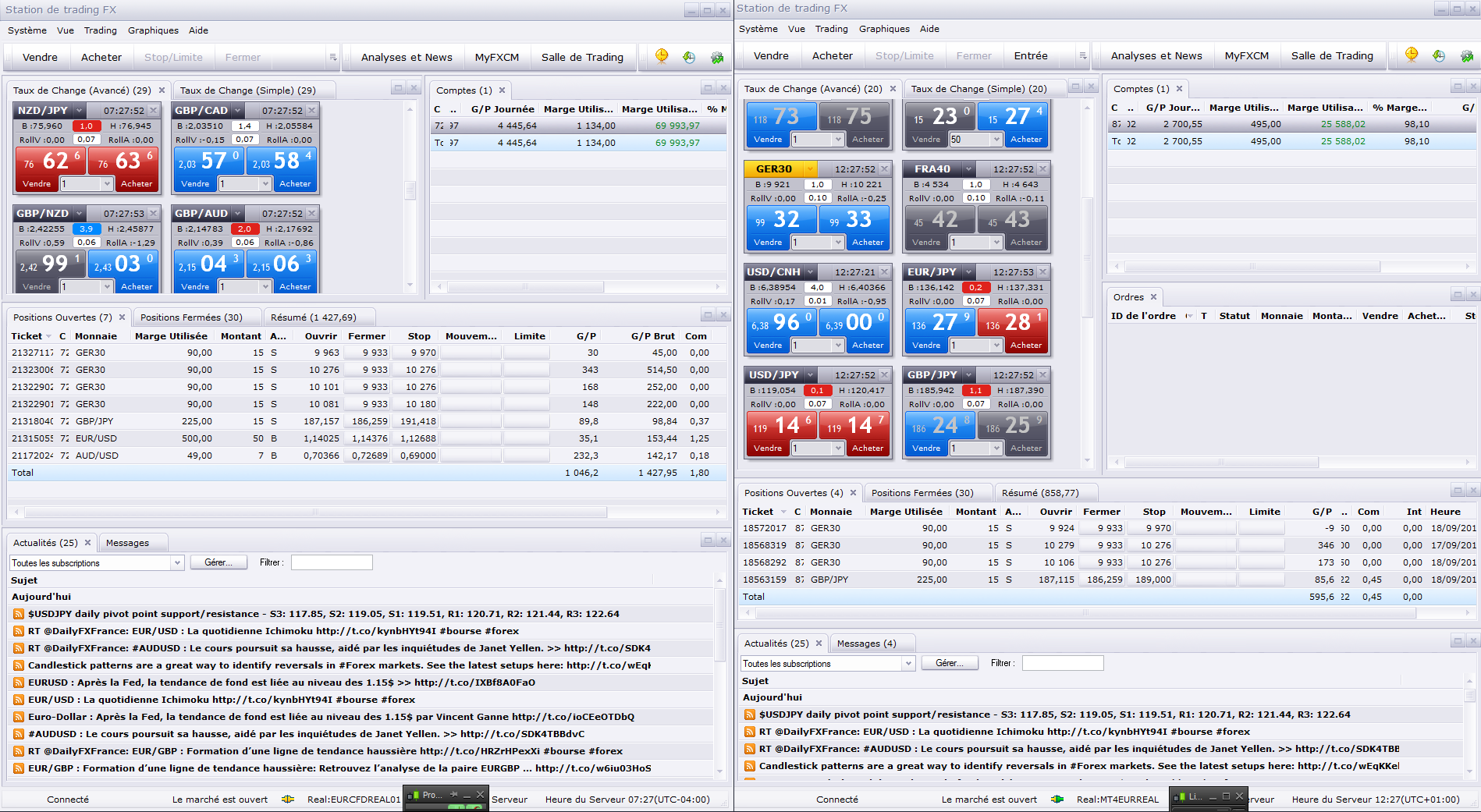Click the gear with green arrow icon in left toolbar
1481x812 pixels.
coord(717,57)
